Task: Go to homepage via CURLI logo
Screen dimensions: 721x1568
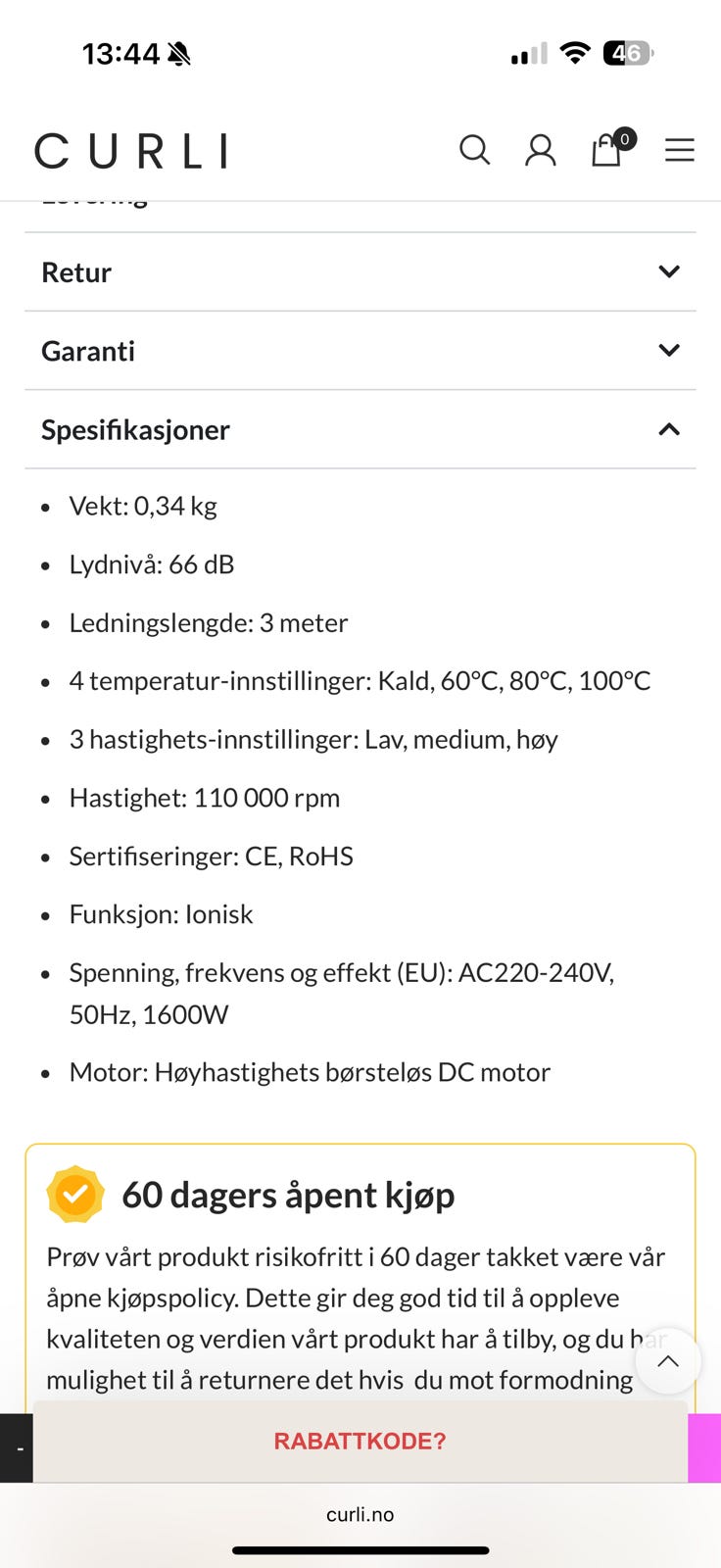Action: 131,152
